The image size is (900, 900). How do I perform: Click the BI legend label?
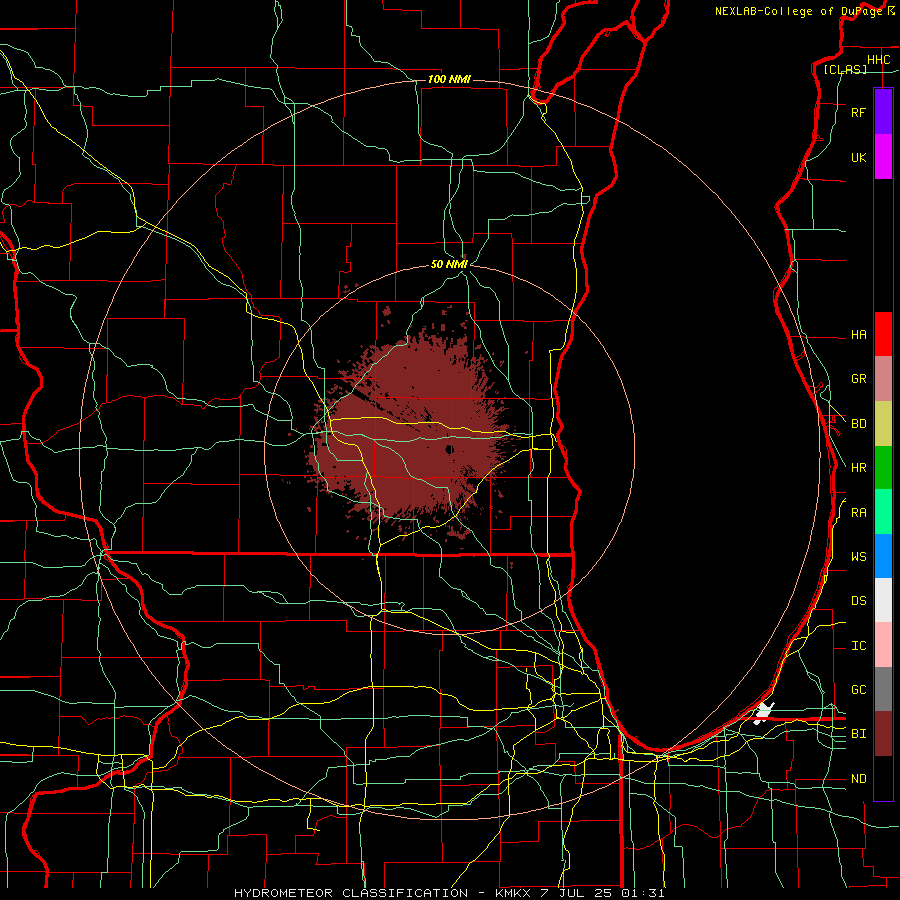[858, 734]
